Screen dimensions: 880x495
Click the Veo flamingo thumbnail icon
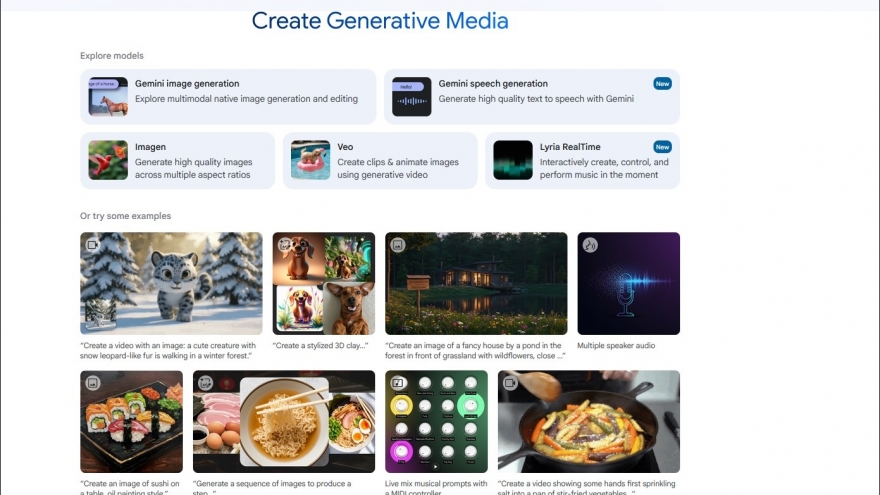click(310, 160)
